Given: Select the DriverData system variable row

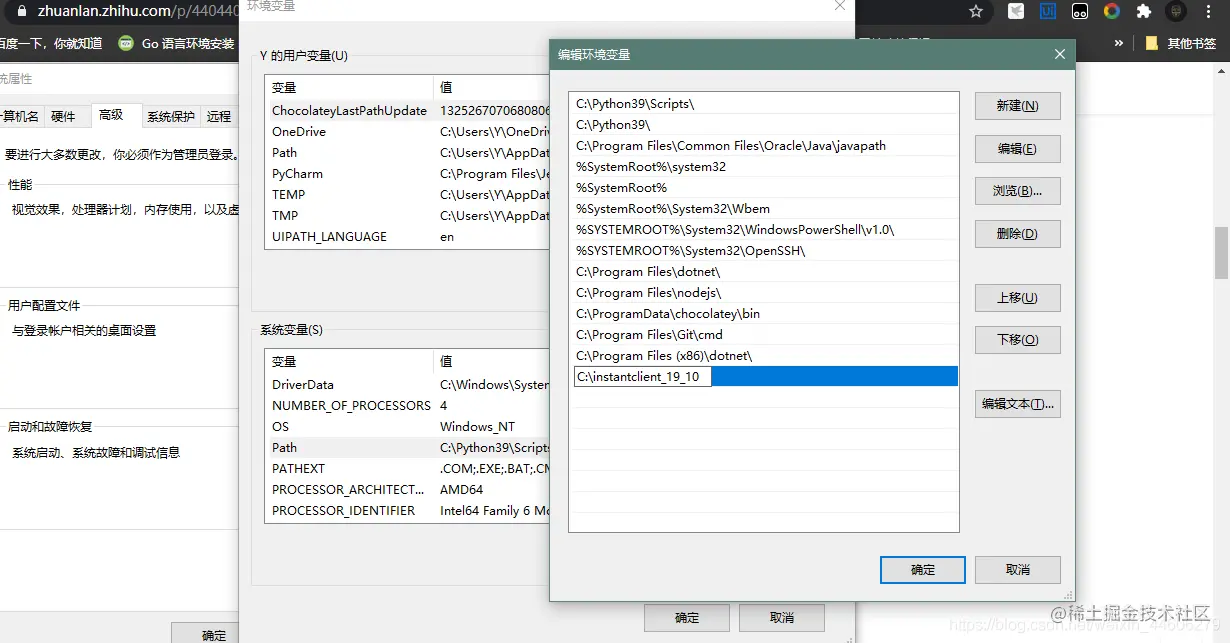Looking at the screenshot, I should click(x=408, y=385).
